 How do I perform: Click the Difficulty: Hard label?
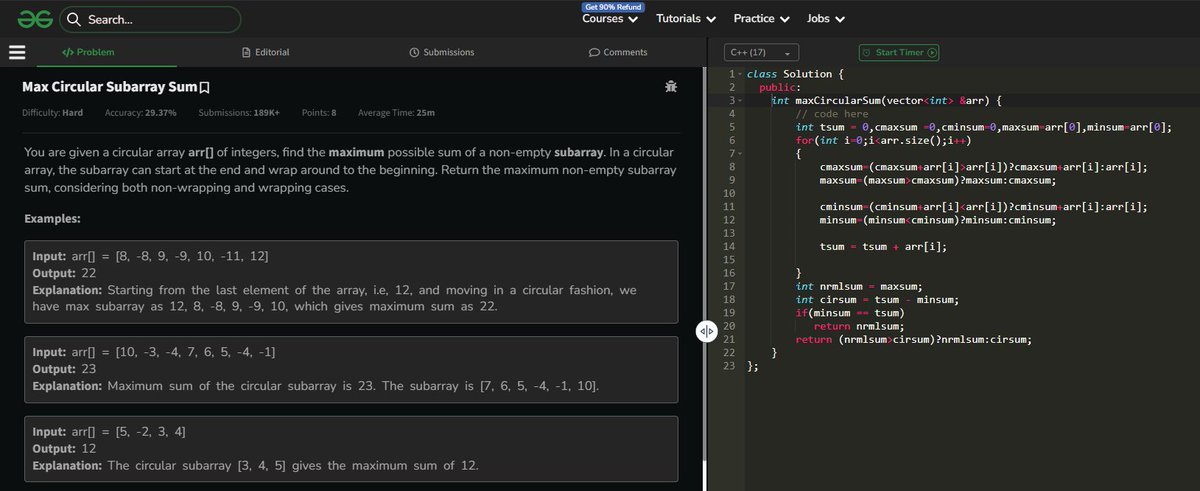pos(52,113)
